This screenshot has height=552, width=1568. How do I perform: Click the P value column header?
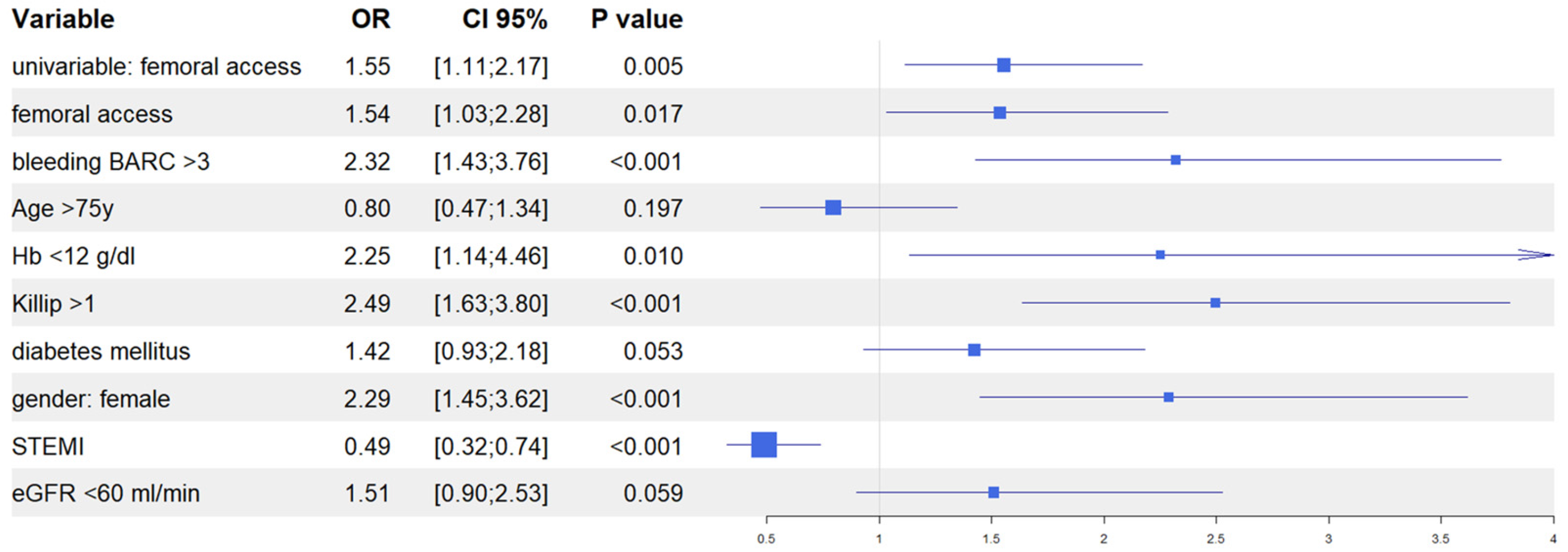click(636, 20)
